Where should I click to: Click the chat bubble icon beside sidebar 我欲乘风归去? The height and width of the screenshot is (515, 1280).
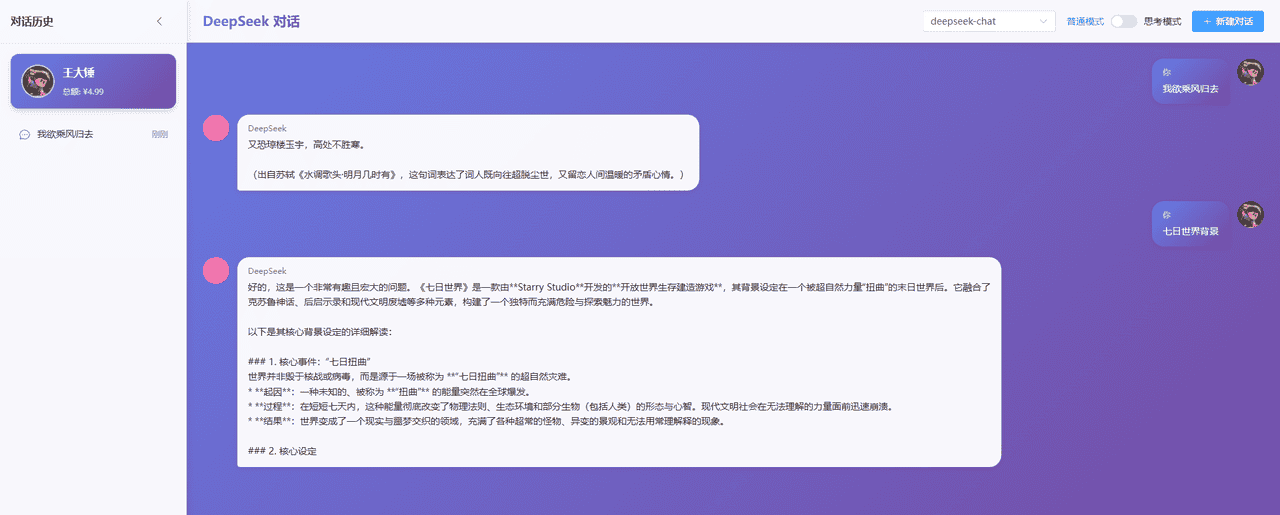[x=24, y=134]
